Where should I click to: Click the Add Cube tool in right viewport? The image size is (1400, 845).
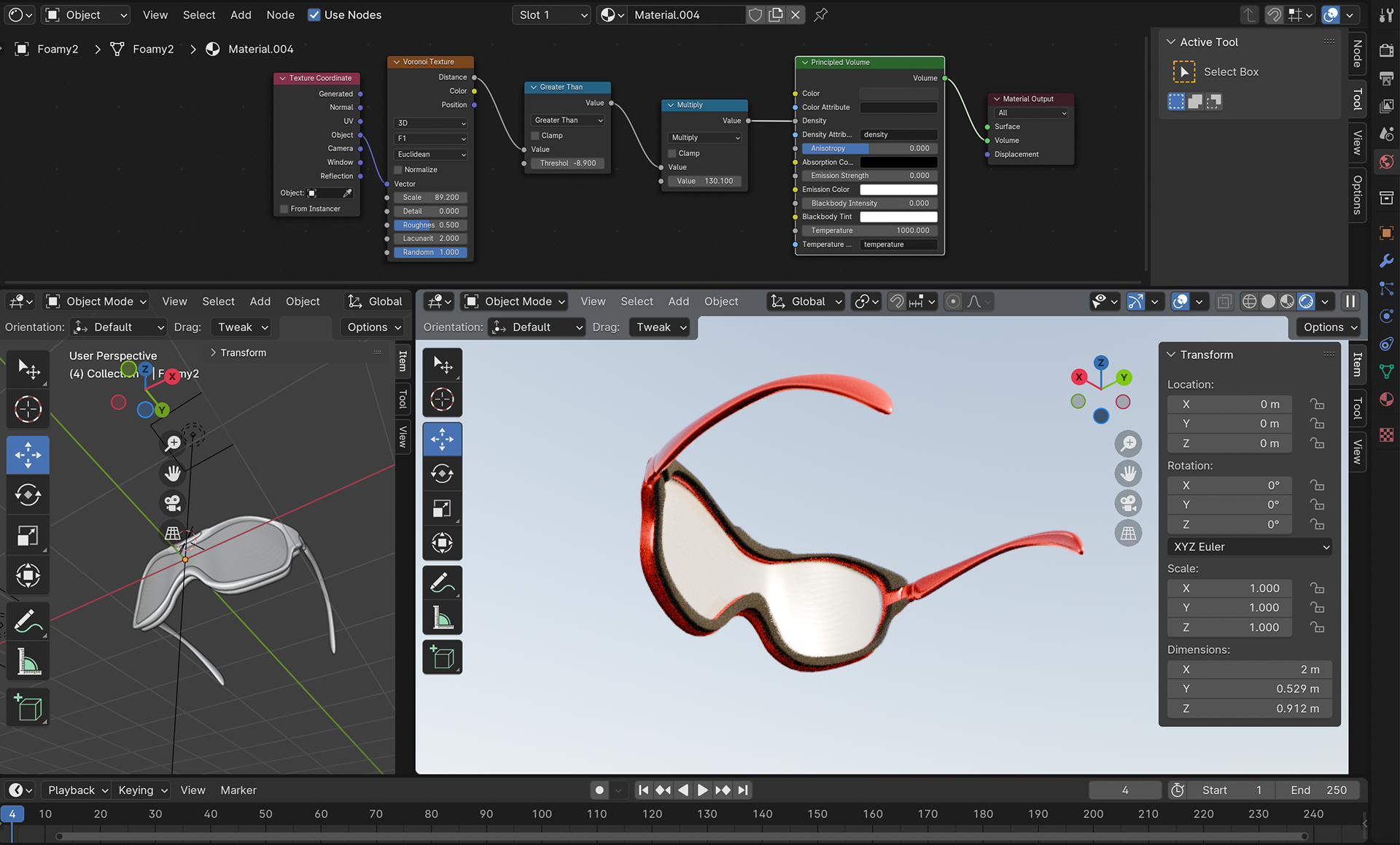442,657
